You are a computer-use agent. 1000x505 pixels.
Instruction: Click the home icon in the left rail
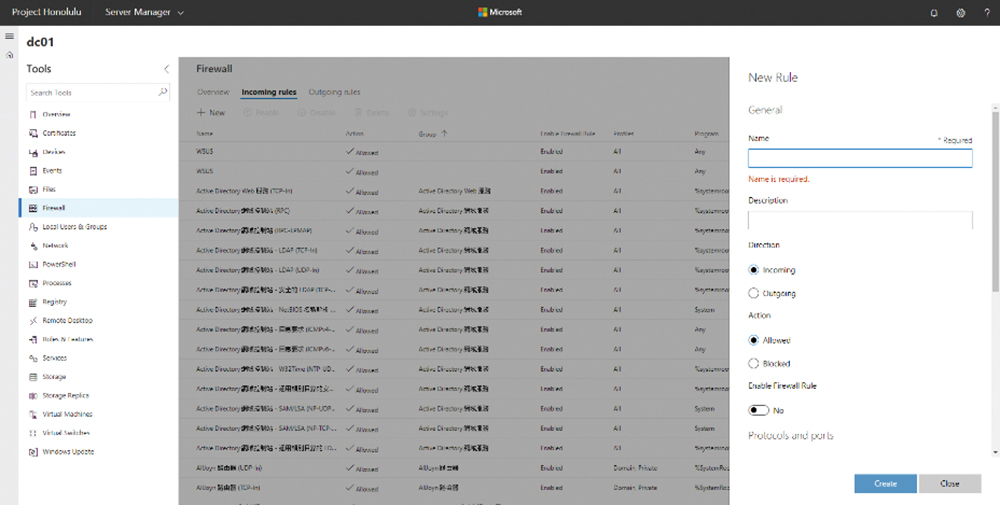9,55
